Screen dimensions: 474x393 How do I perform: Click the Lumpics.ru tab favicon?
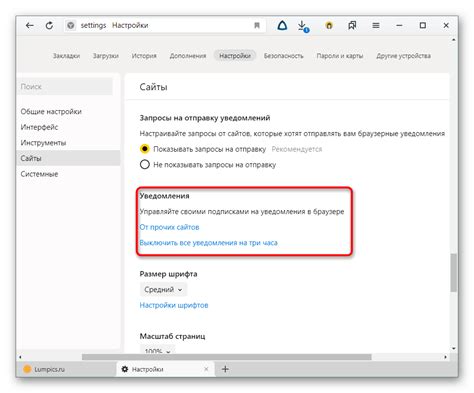[x=27, y=369]
